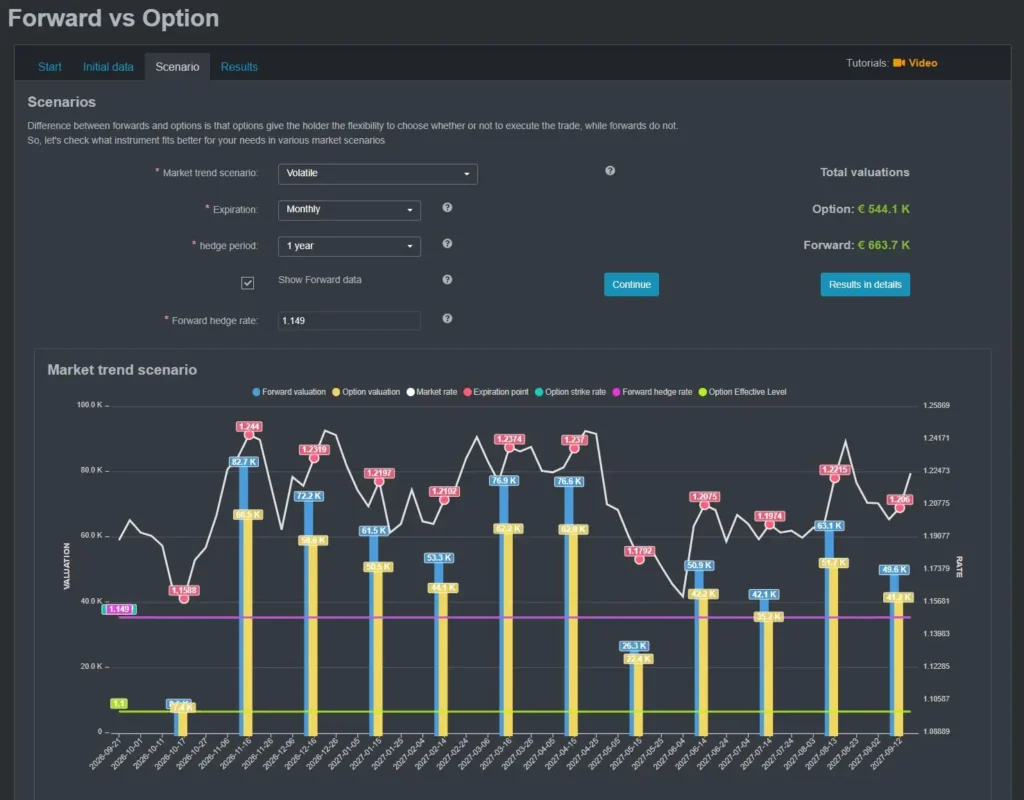Switch to the Start tab
The height and width of the screenshot is (800, 1024).
(x=50, y=67)
